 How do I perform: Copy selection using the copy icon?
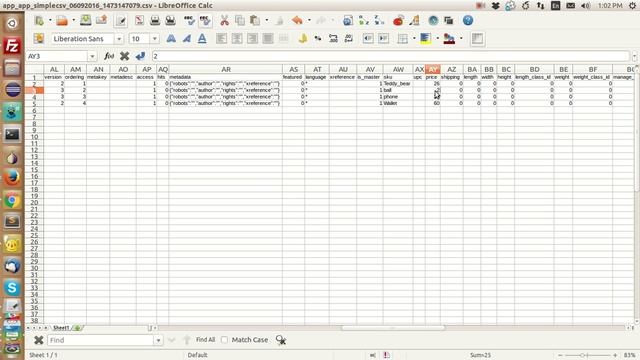(240, 20)
